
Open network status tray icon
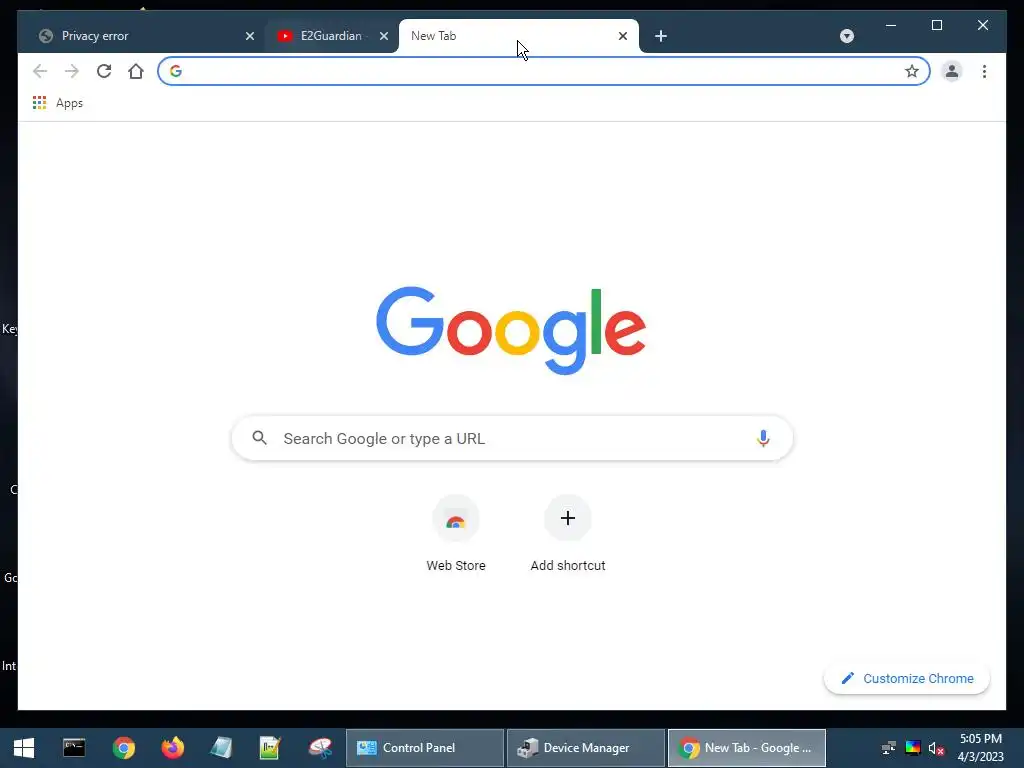[888, 748]
